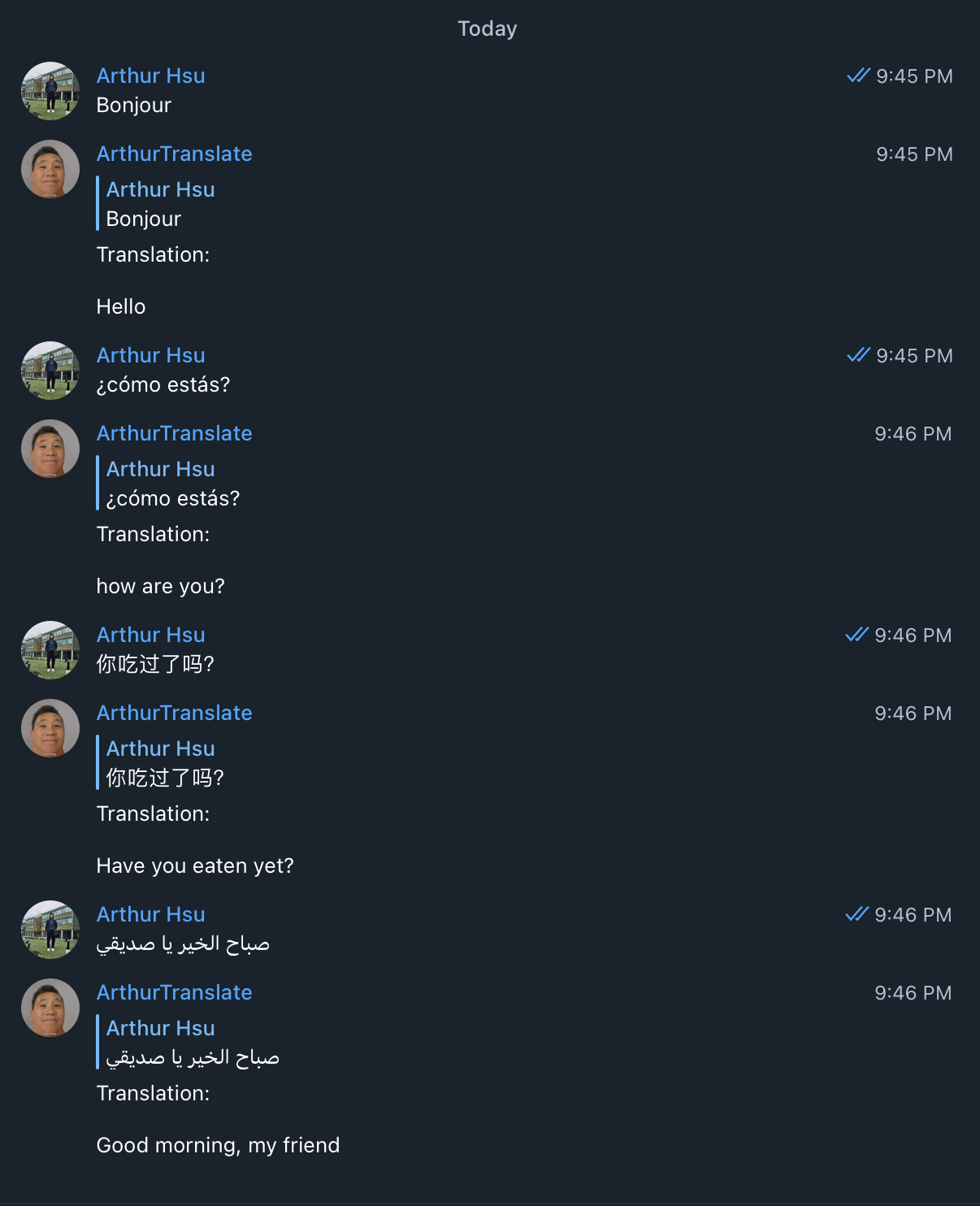
Task: Click the how are you? translation text
Action: [x=160, y=586]
